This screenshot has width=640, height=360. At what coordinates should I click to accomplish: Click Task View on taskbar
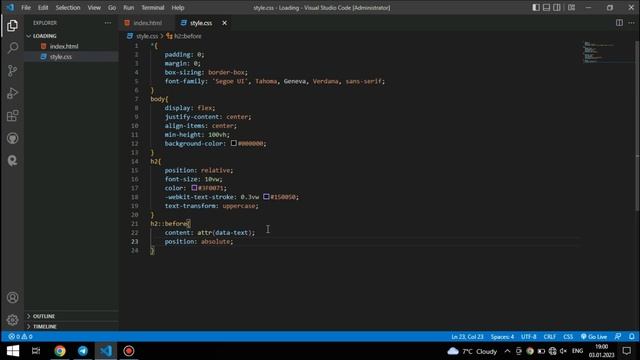pyautogui.click(x=36, y=351)
